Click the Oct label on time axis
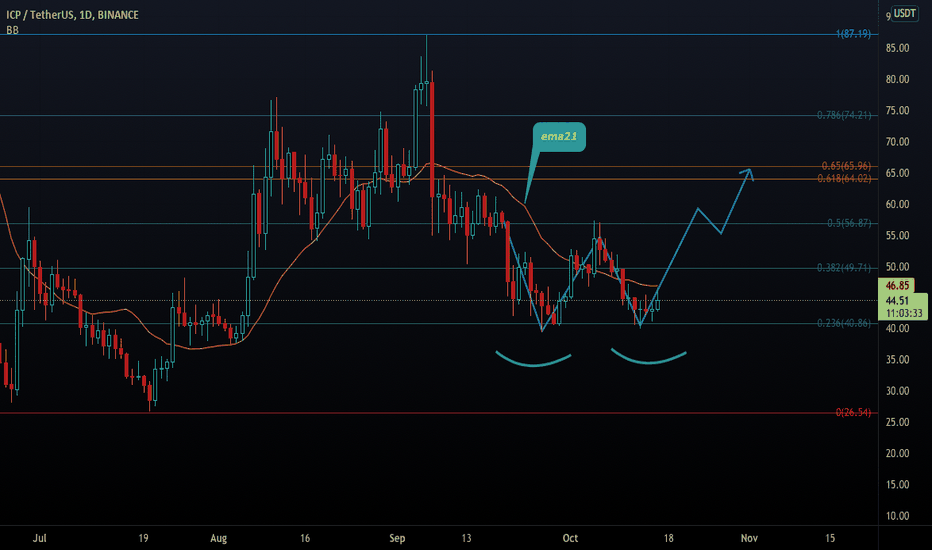This screenshot has height=550, width=932. (570, 538)
